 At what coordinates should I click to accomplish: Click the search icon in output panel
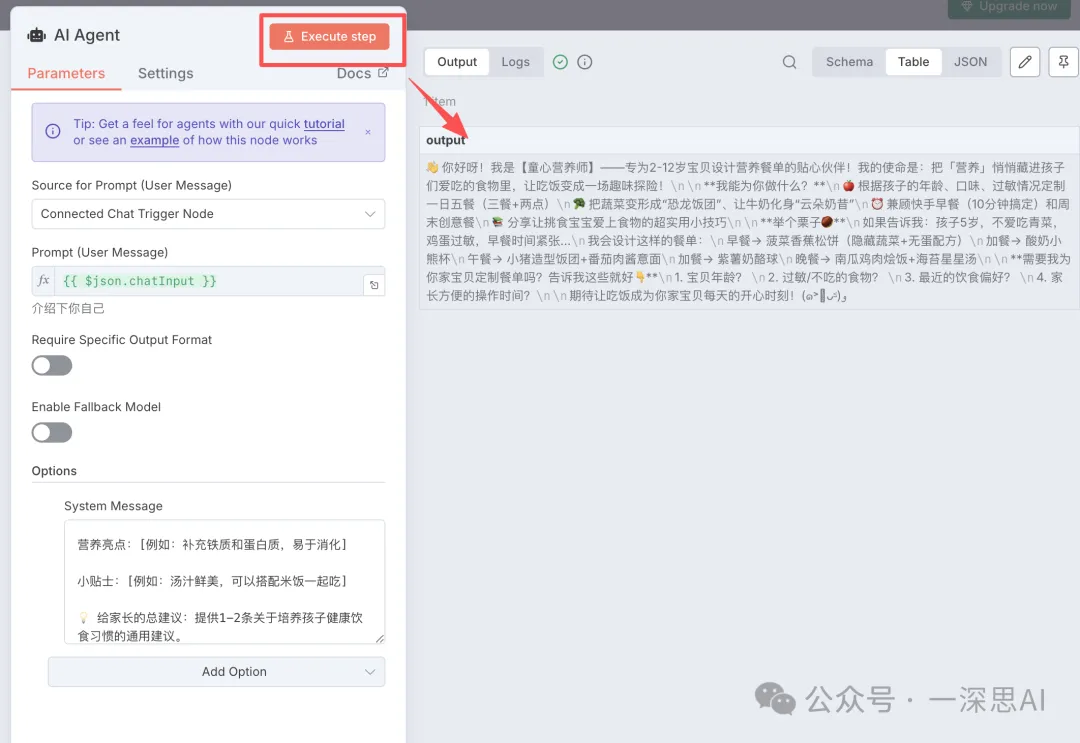[x=789, y=62]
